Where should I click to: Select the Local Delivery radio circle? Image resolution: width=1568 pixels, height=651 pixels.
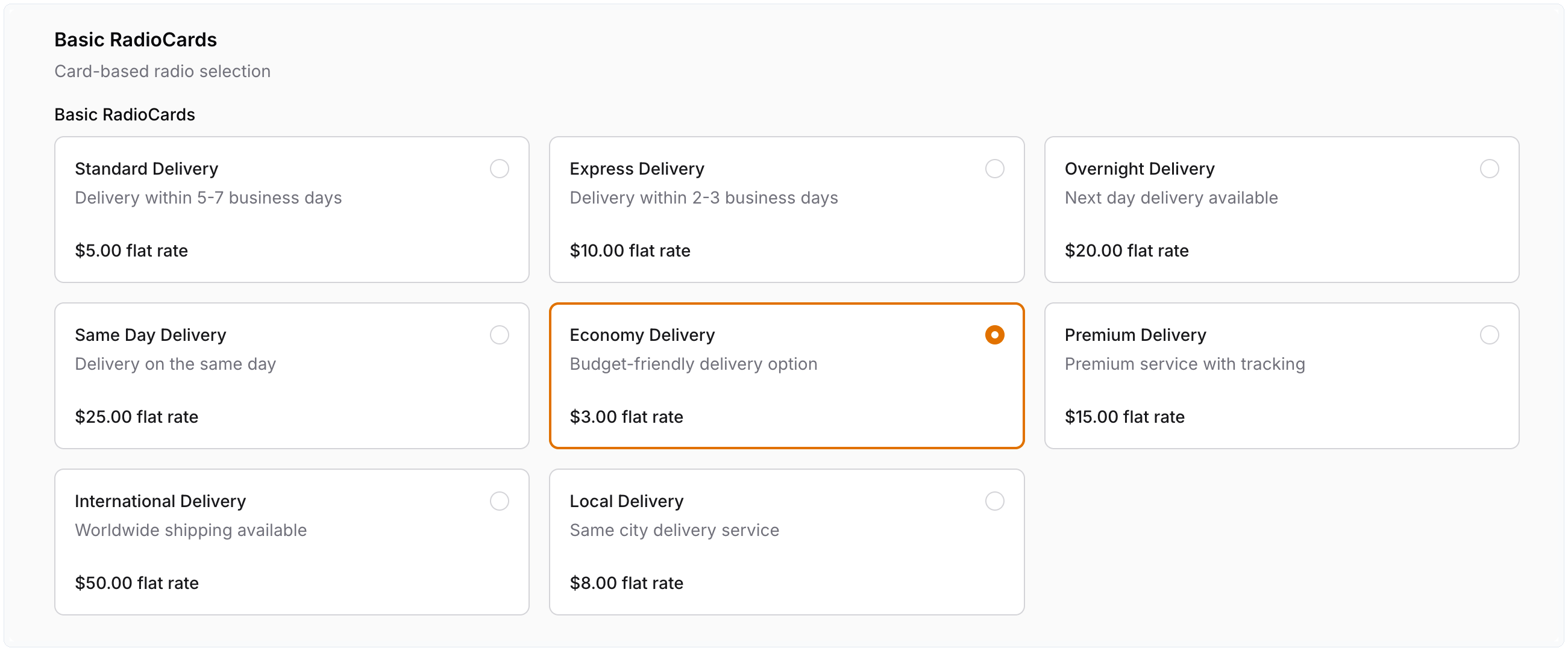994,500
